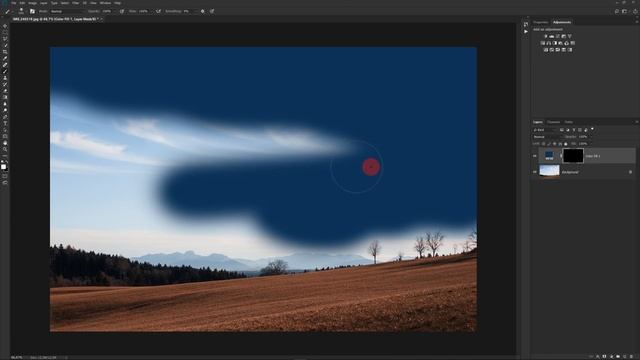640x360 pixels.
Task: Select the Move tool
Action: 5,26
